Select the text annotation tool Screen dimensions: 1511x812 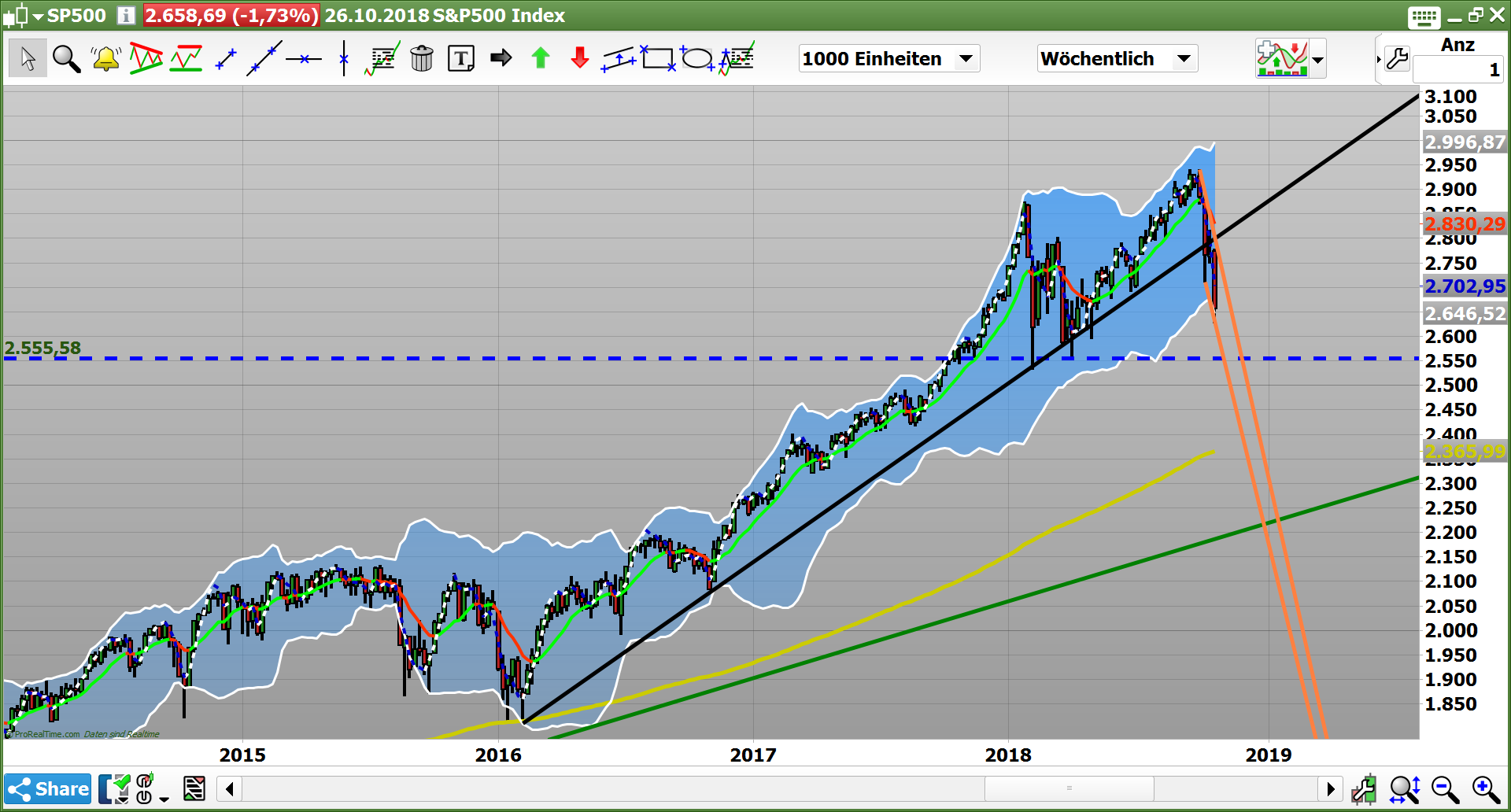coord(461,58)
